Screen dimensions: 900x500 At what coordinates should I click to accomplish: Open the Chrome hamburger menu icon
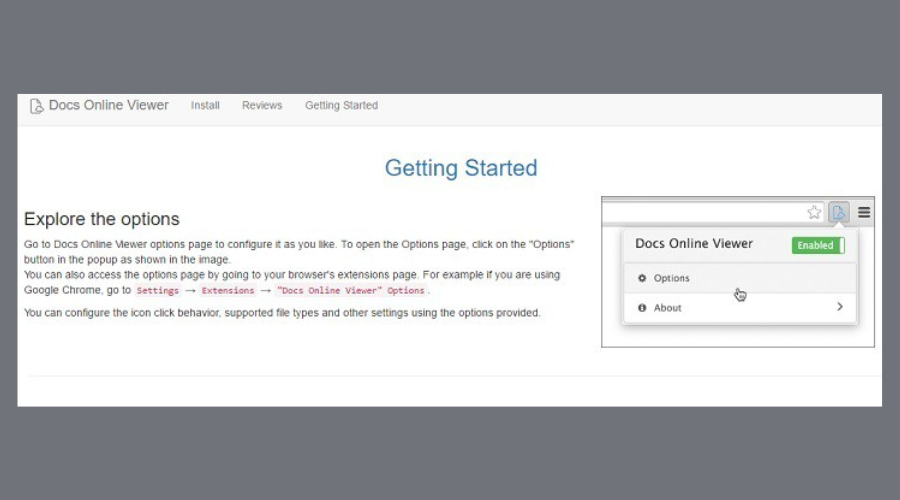(x=864, y=212)
